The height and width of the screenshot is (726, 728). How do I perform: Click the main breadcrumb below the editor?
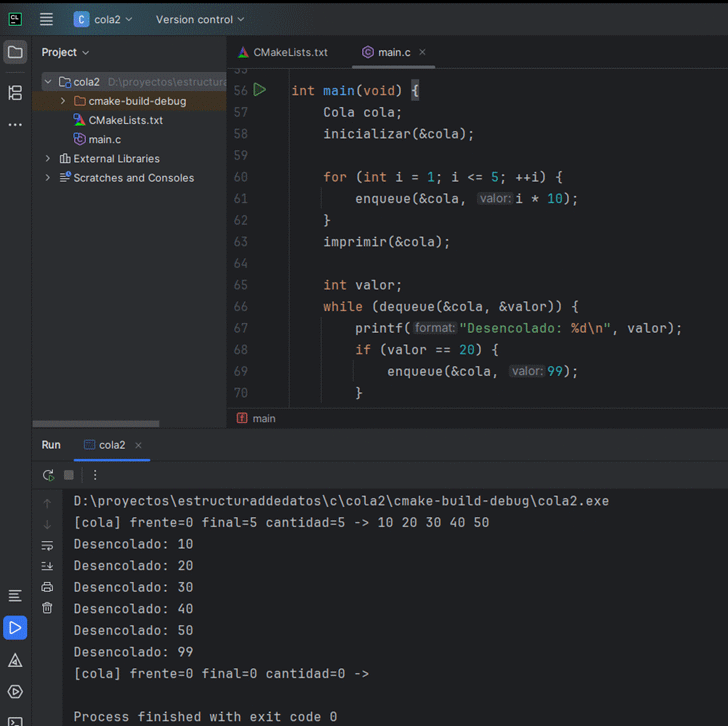[264, 418]
